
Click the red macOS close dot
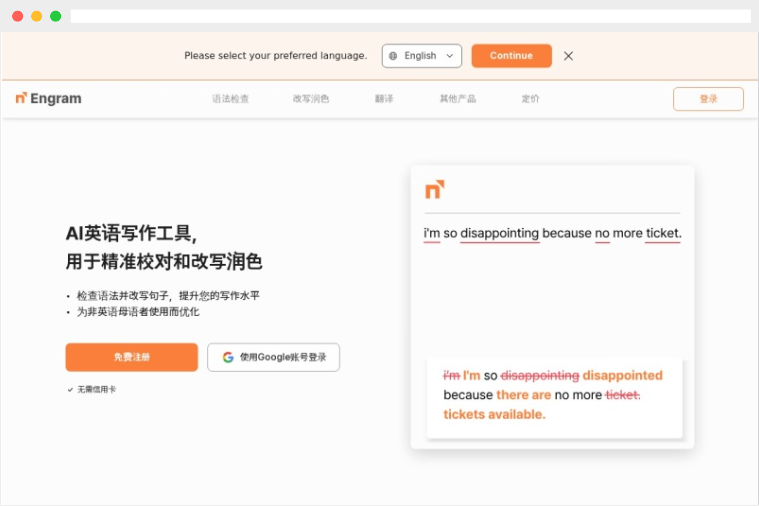[17, 16]
